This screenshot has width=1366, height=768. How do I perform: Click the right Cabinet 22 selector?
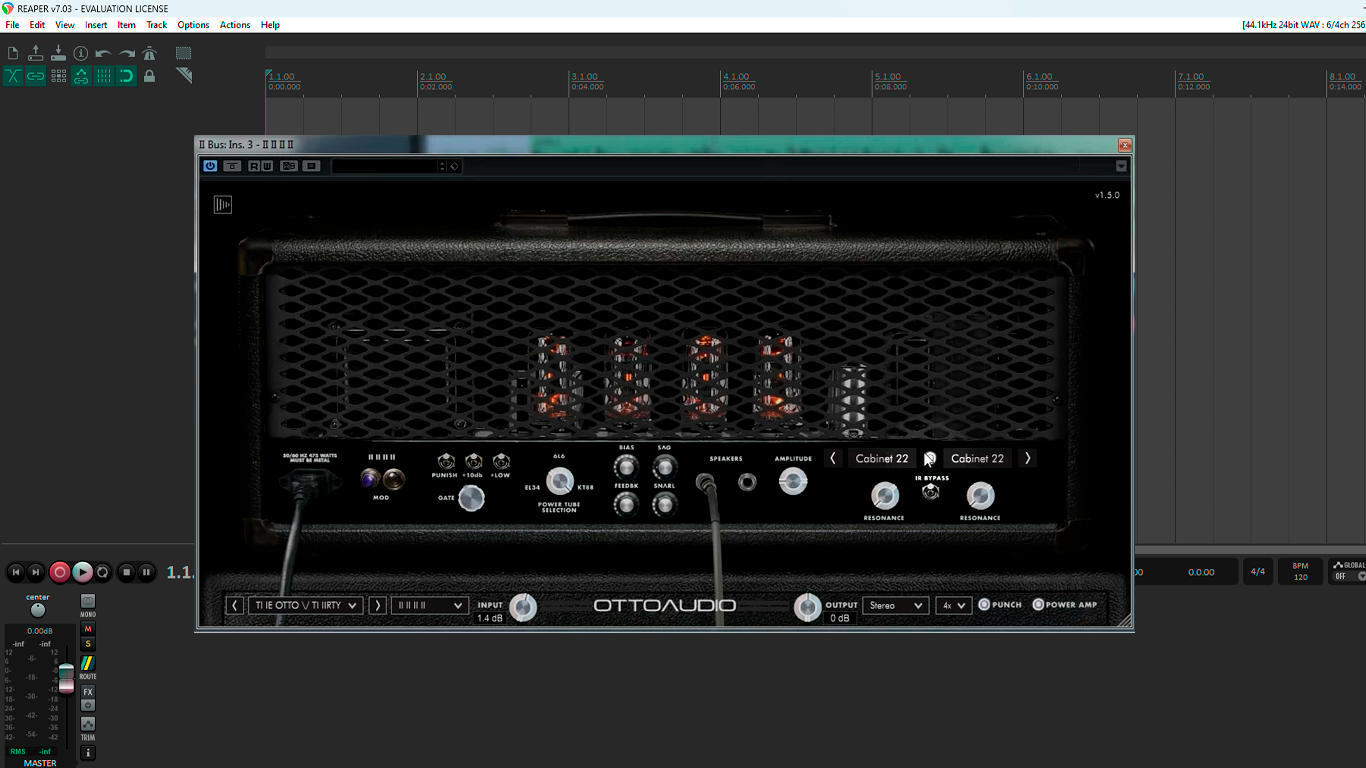pyautogui.click(x=977, y=458)
